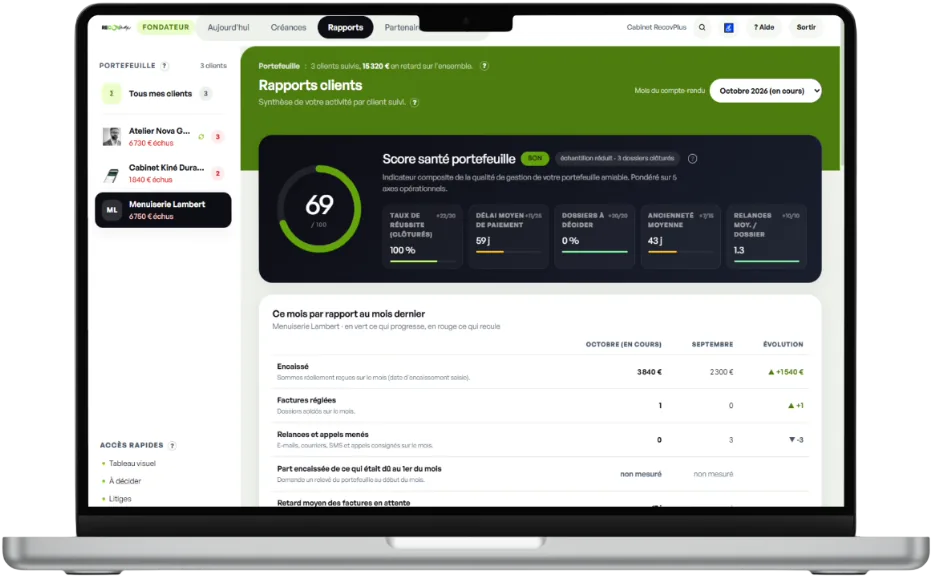Screen dimensions: 931x577
Task: Select the Rapports tab
Action: [x=345, y=27]
